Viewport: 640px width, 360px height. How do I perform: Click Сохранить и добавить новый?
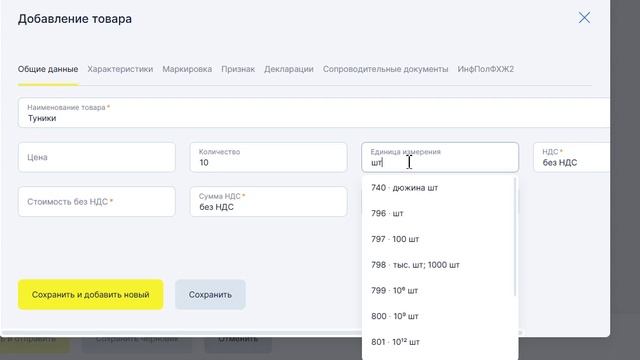pyautogui.click(x=91, y=295)
